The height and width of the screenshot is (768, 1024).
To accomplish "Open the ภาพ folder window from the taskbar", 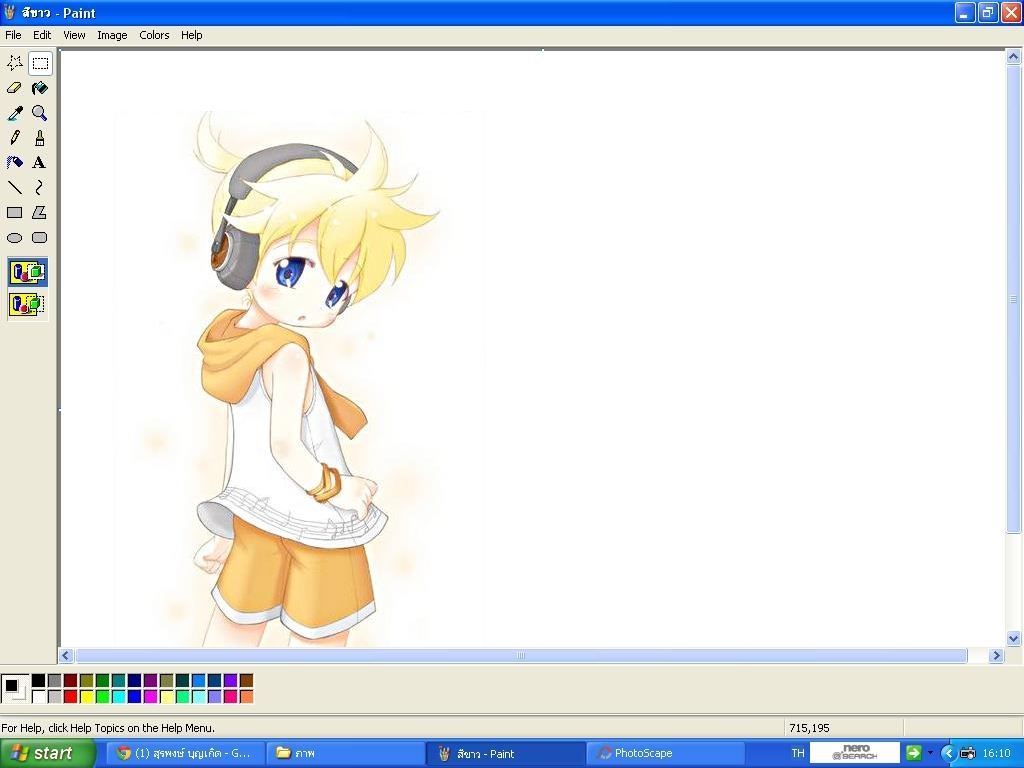I will (346, 754).
